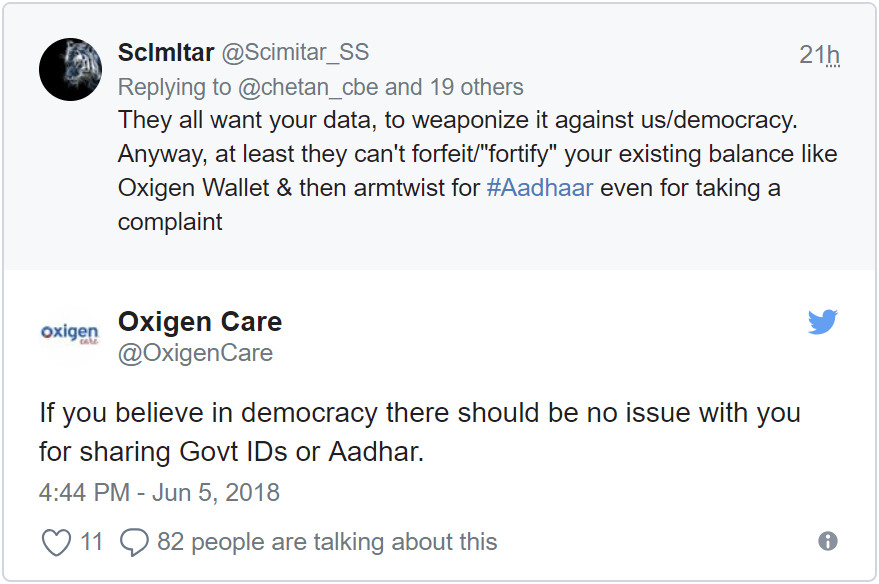This screenshot has width=879, height=584.
Task: Open the @Scimitar_SS handle
Action: pos(295,53)
